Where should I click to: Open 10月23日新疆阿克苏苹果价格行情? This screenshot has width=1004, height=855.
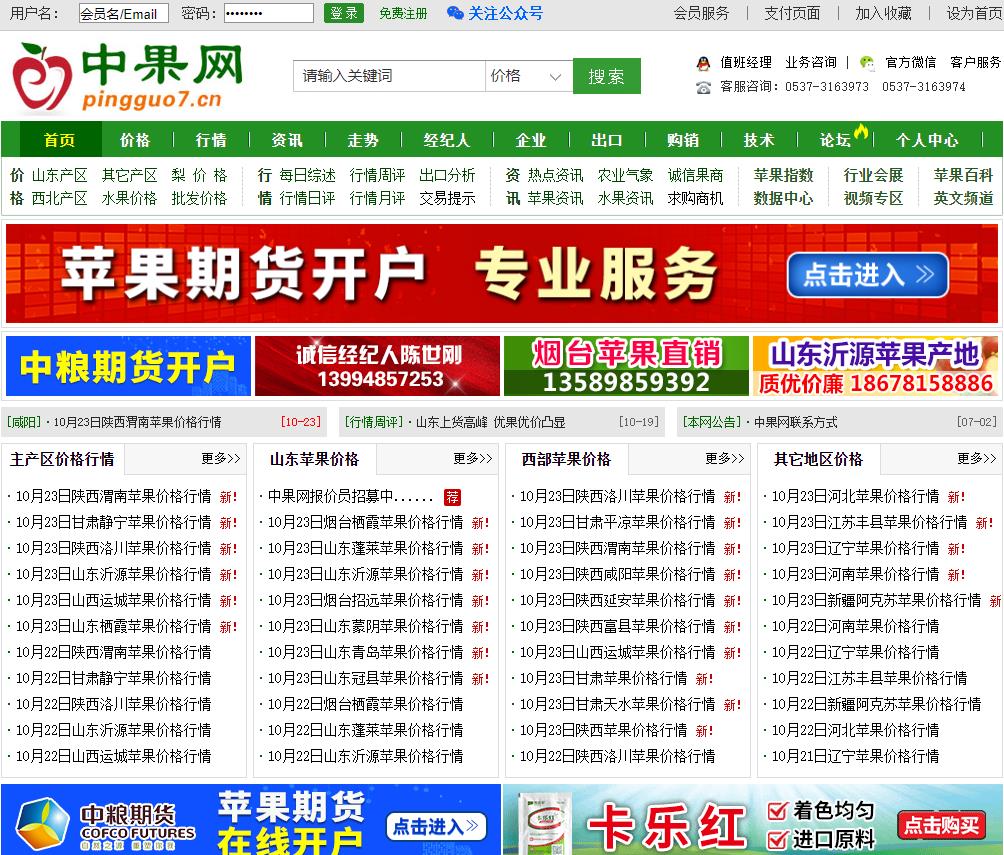tap(876, 601)
